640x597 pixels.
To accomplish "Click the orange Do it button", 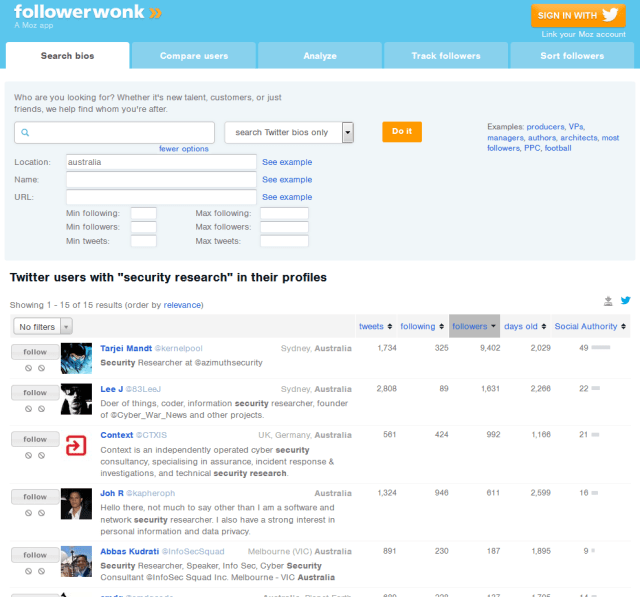I will tap(402, 131).
